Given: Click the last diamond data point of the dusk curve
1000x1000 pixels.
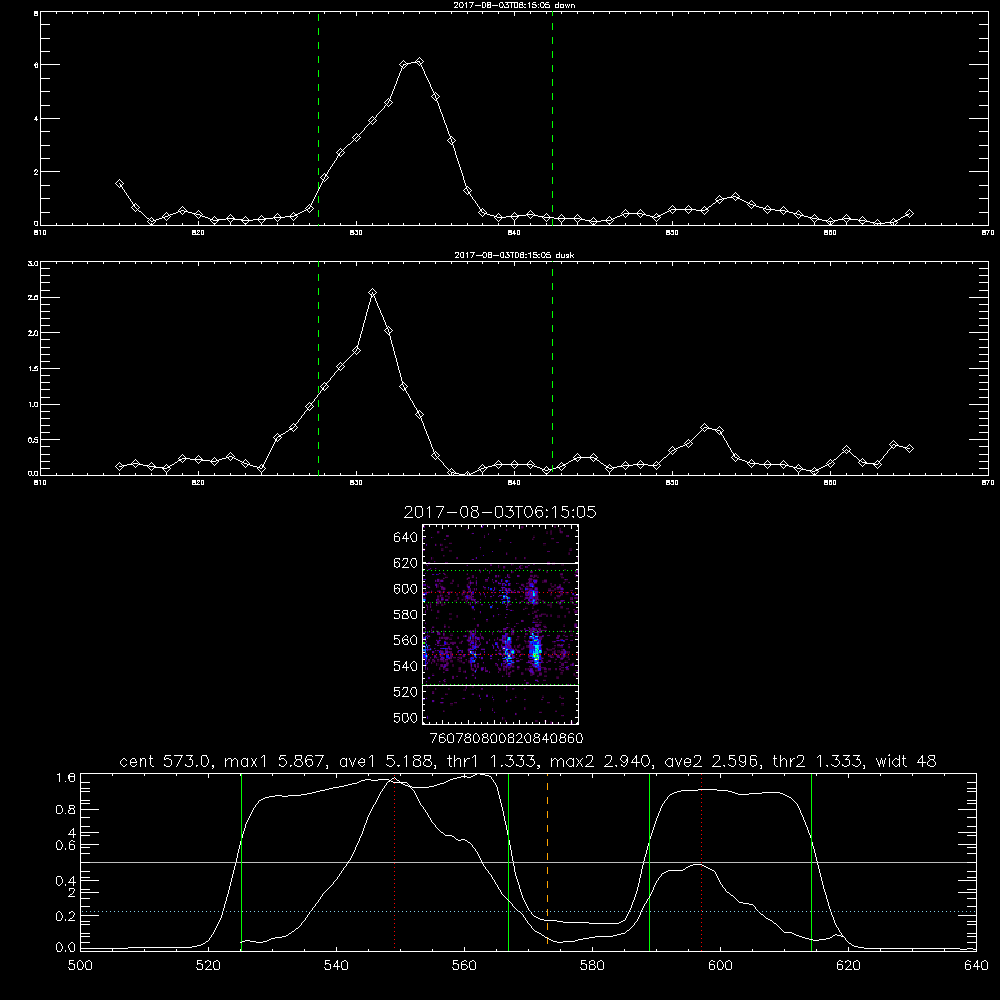Looking at the screenshot, I should 909,448.
